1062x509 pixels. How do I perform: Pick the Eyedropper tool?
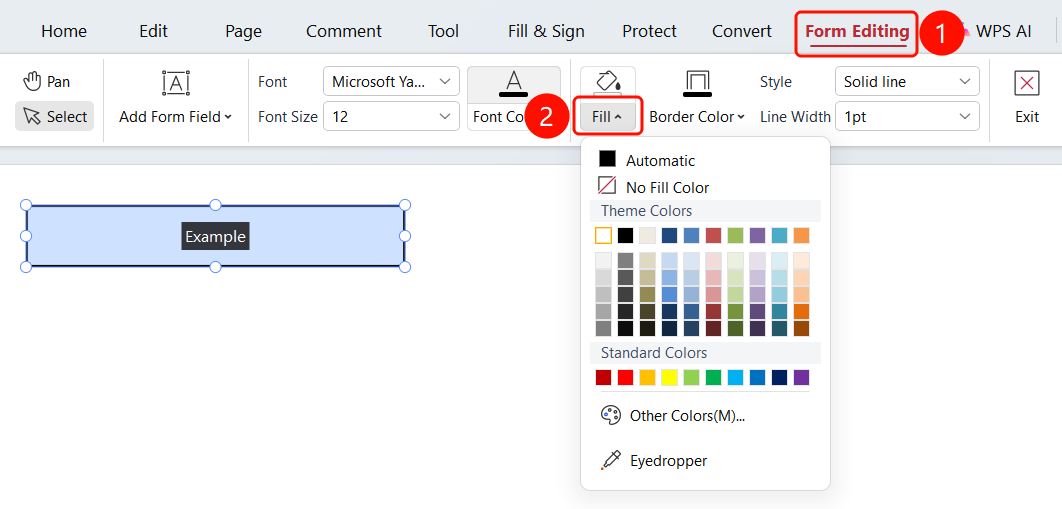point(654,461)
